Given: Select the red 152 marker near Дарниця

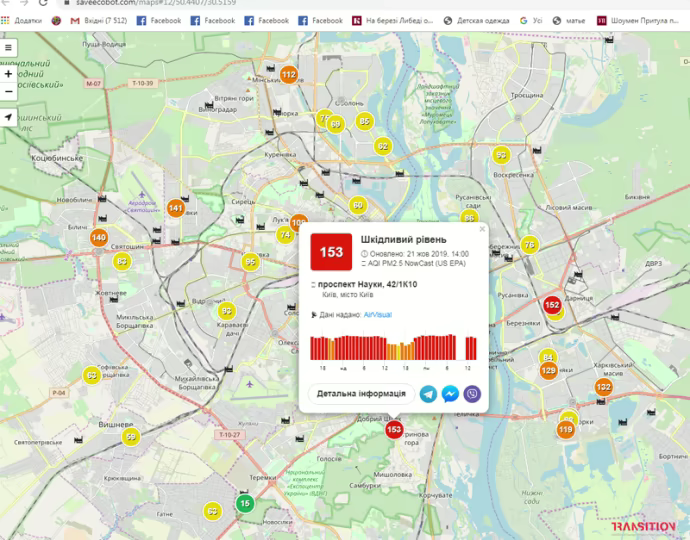Looking at the screenshot, I should (552, 304).
